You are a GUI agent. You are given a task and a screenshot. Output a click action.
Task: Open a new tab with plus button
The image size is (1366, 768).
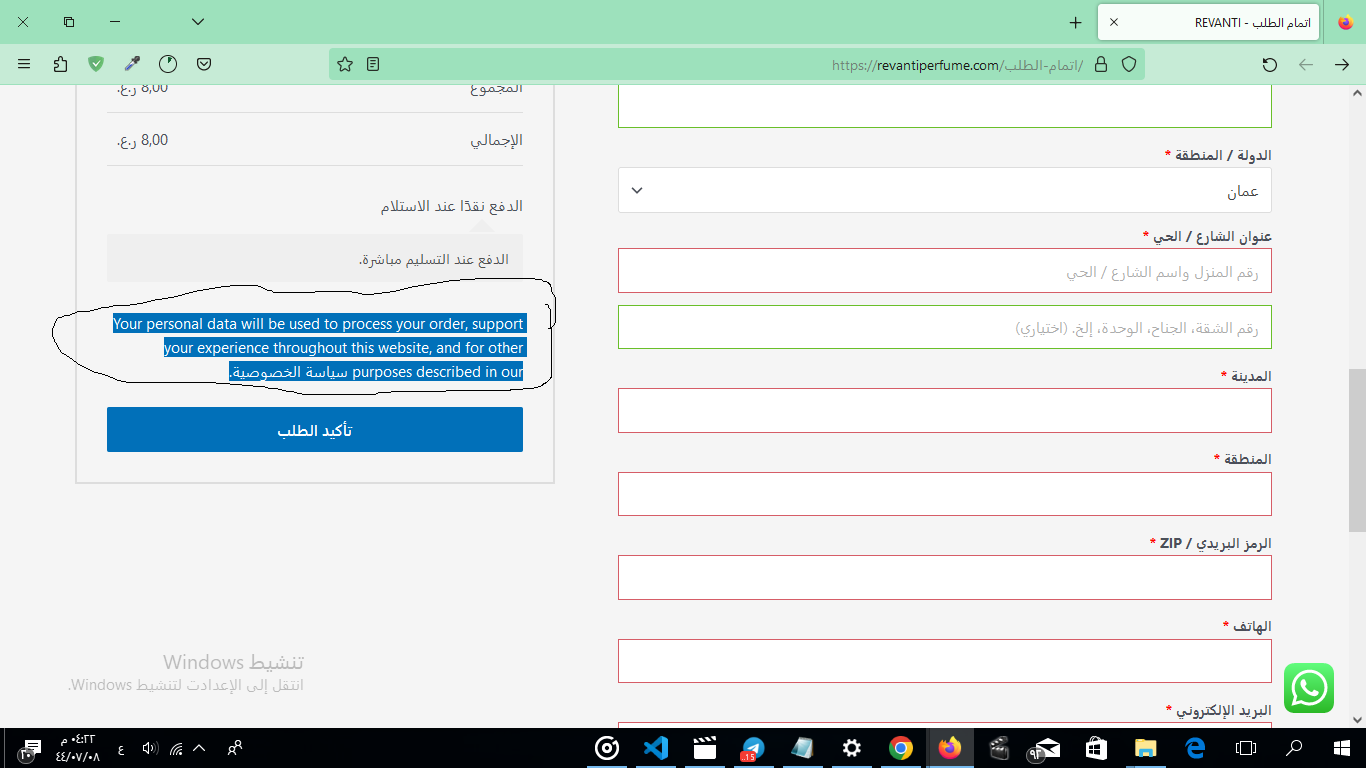click(1075, 21)
